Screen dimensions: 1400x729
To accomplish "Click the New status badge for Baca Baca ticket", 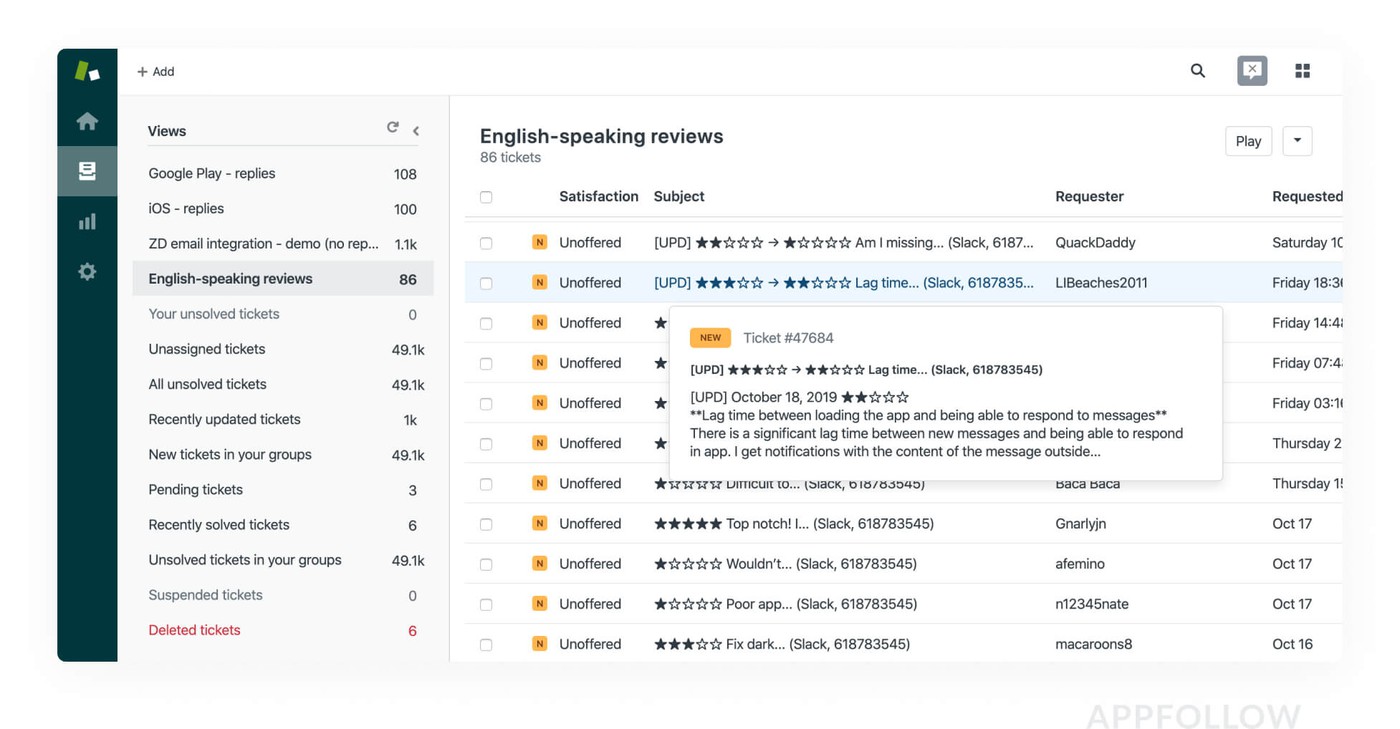I will coord(540,483).
